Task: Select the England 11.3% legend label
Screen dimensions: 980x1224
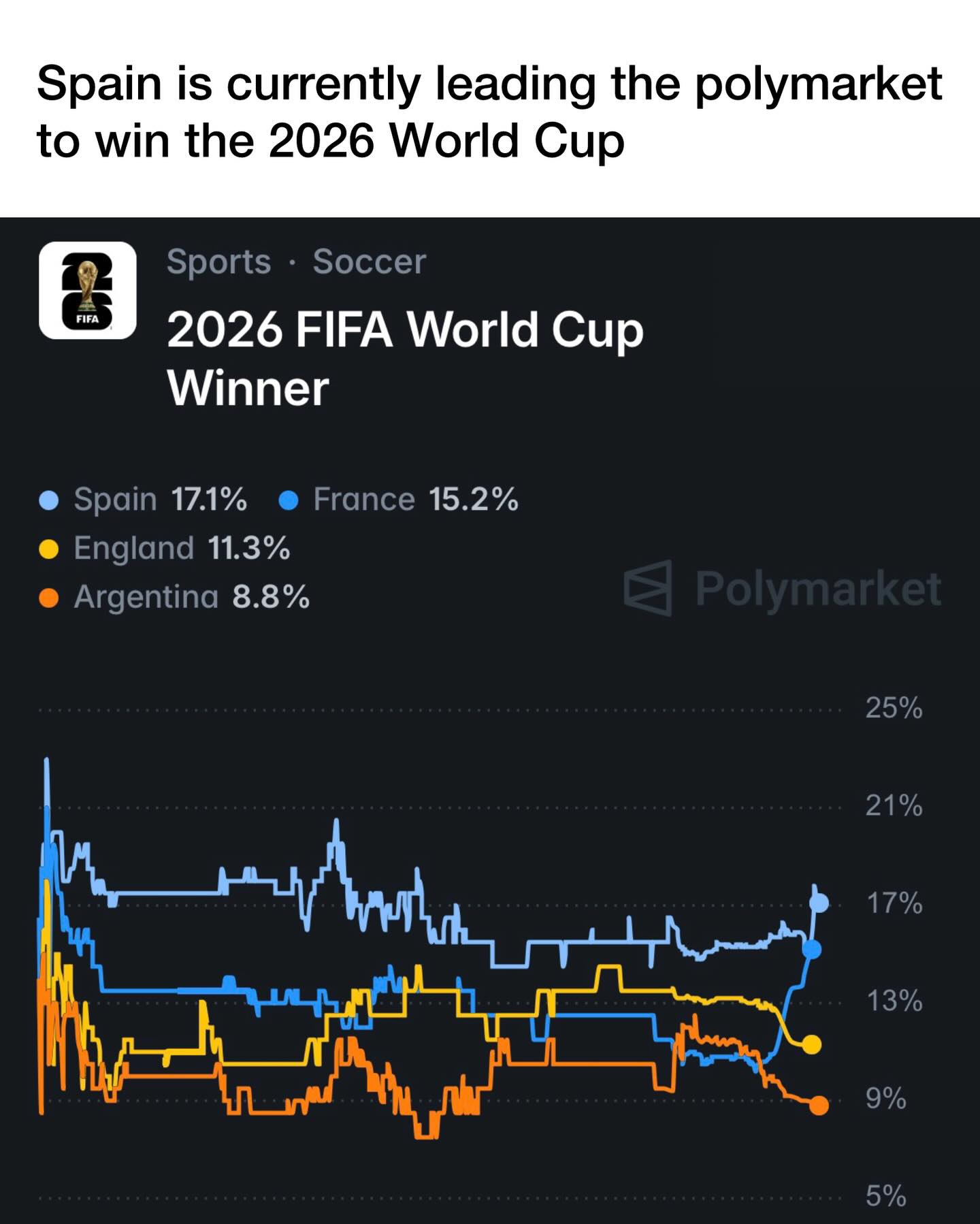Action: point(182,548)
